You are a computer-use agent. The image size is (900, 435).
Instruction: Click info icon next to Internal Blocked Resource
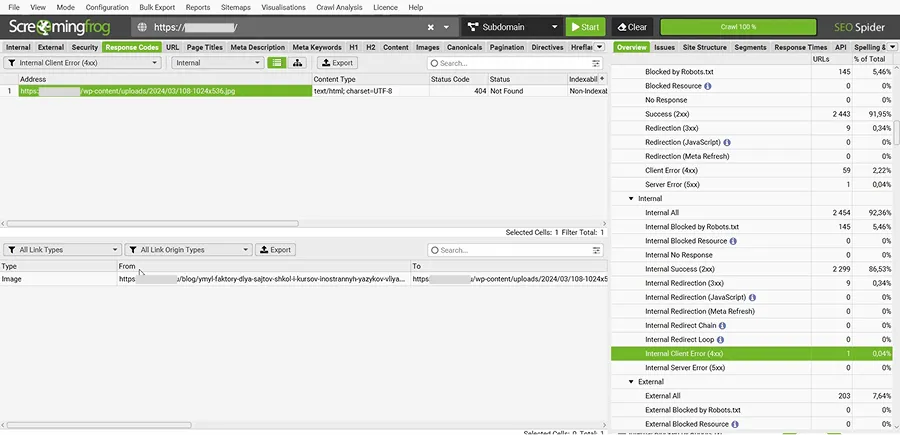coord(733,241)
